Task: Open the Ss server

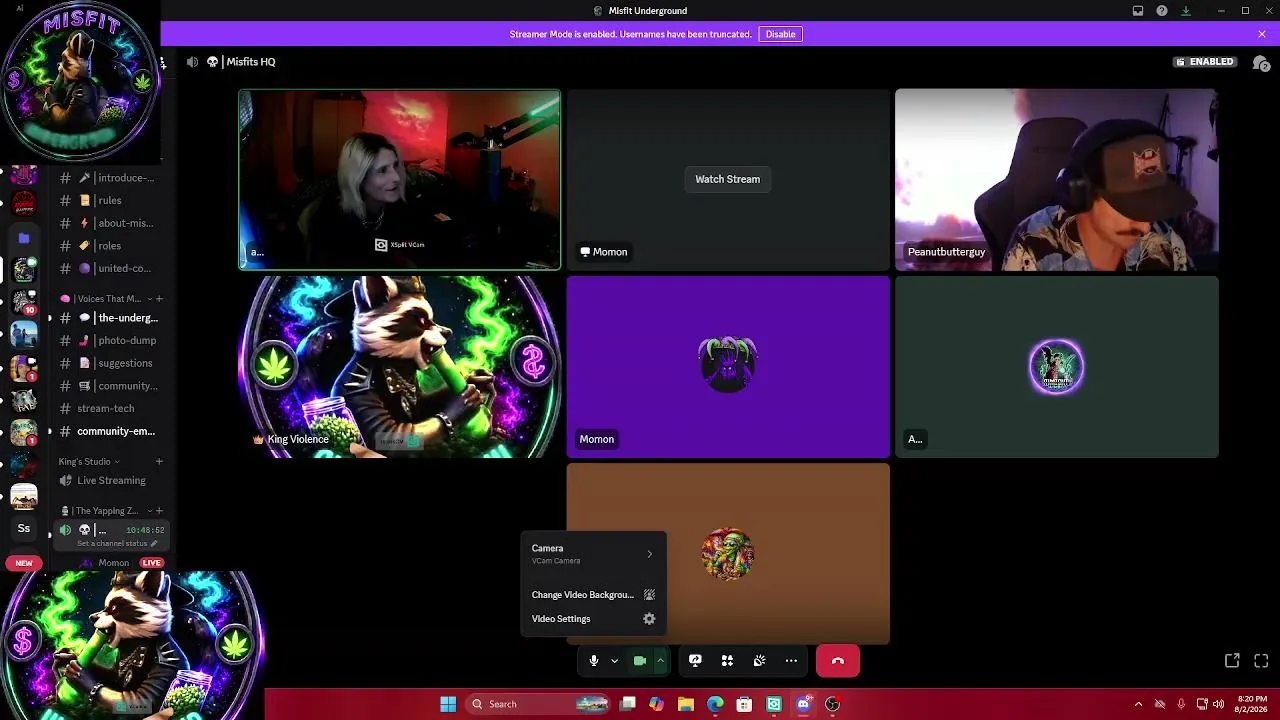Action: pos(23,528)
